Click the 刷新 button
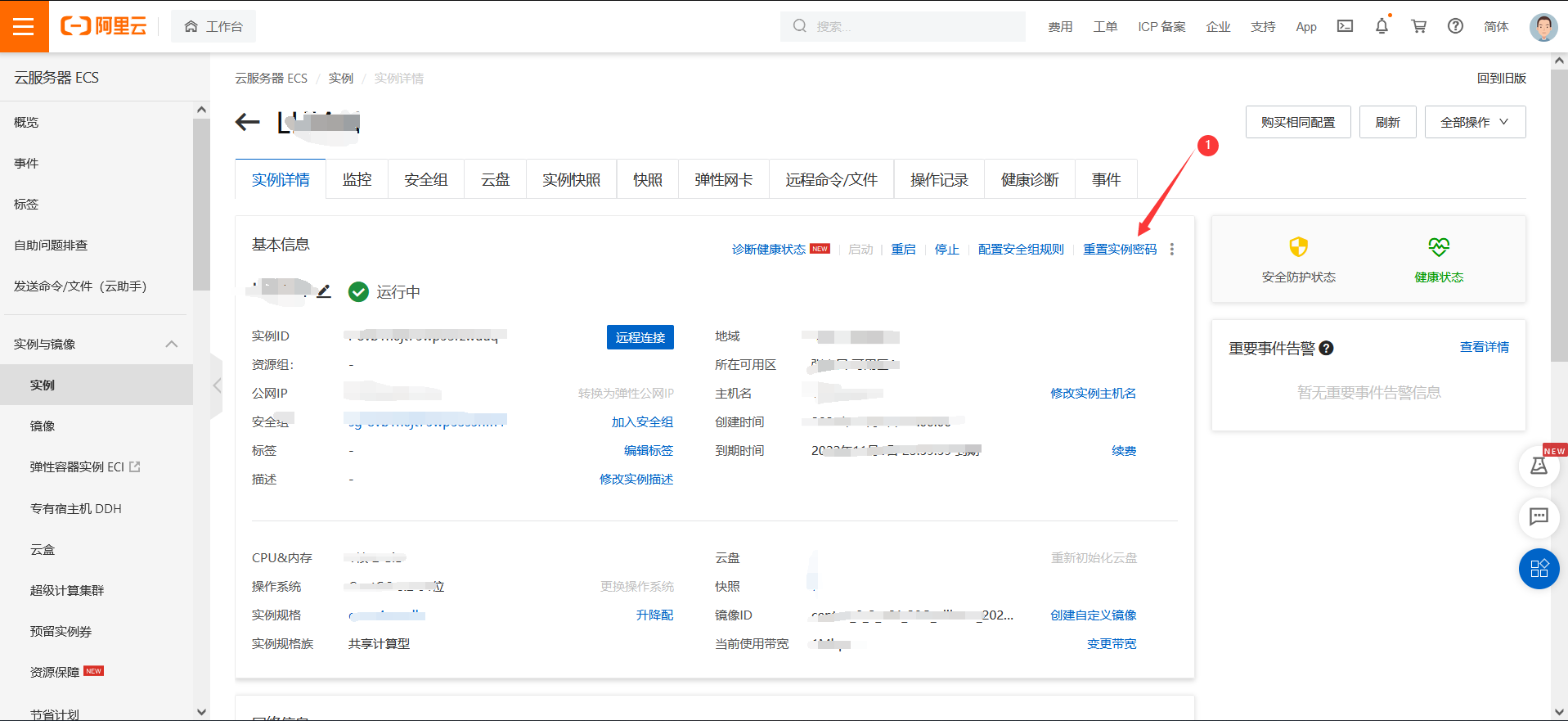Image resolution: width=1568 pixels, height=721 pixels. 1387,122
